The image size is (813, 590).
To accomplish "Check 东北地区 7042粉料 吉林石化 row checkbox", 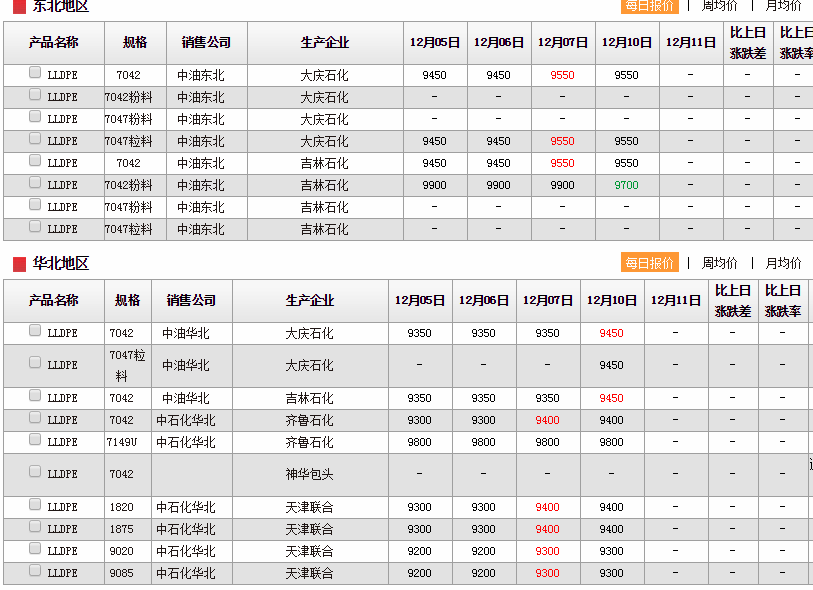I will coord(36,183).
